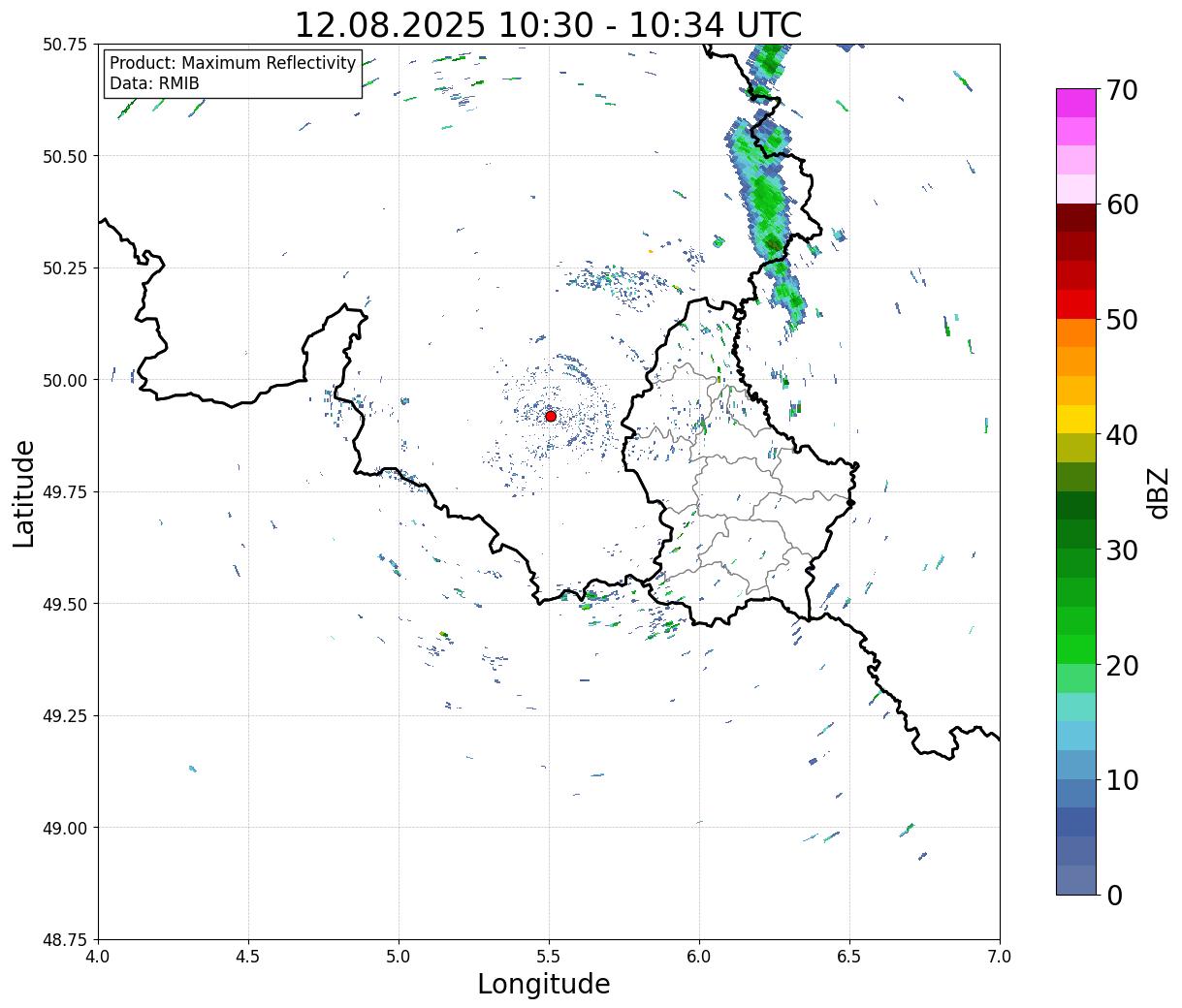Viewport: 1182px width, 1008px height.
Task: Click the plot title "12.08.2025 10:30 - 10:34 UTC"
Action: tap(548, 24)
